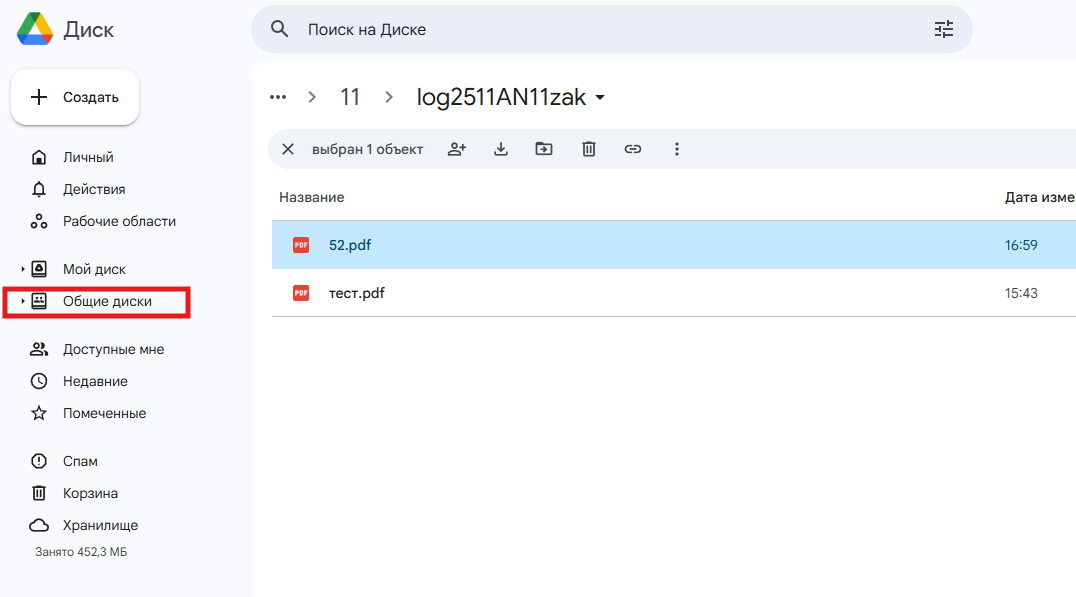1076x597 pixels.
Task: Expand the Общие диски tree
Action: click(23, 301)
